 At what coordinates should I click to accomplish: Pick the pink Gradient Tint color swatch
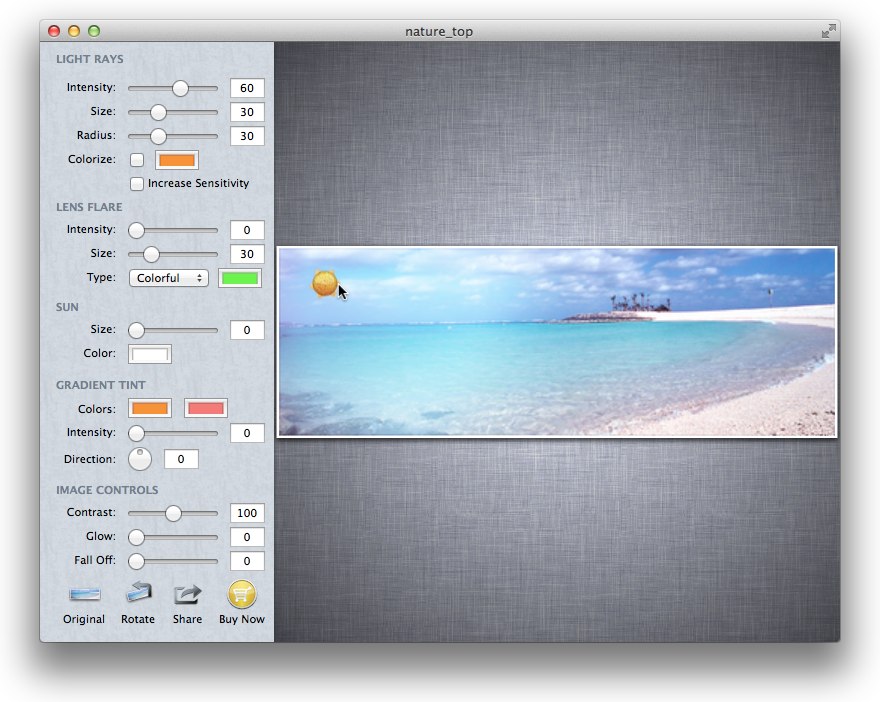pyautogui.click(x=206, y=408)
